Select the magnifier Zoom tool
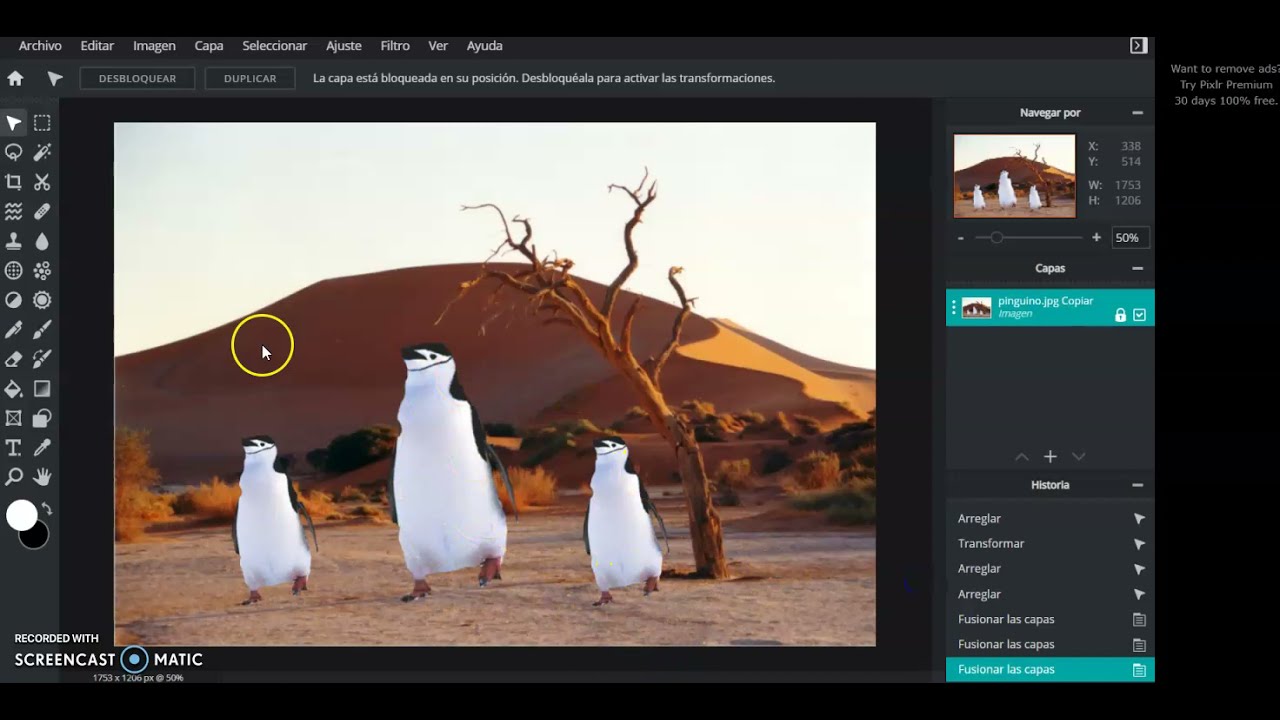Screen dimensions: 1280x720 (x=14, y=477)
